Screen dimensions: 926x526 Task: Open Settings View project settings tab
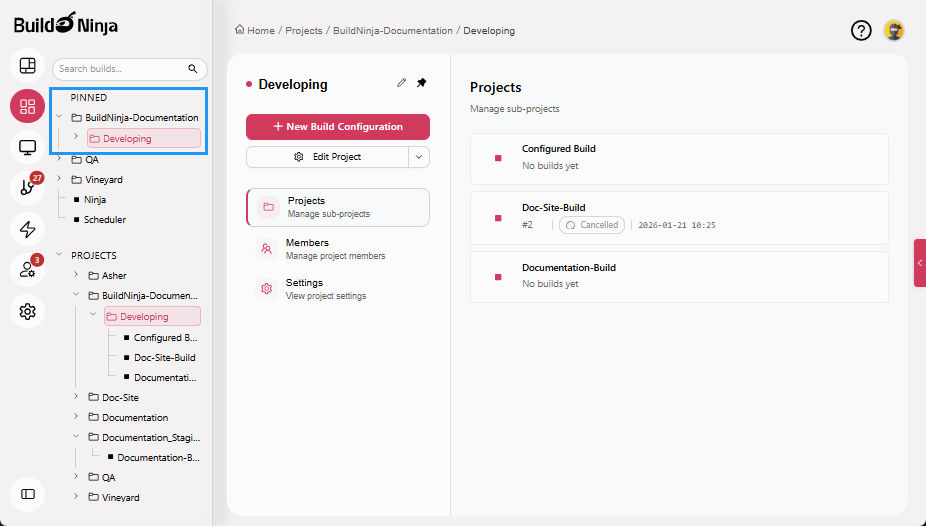point(338,289)
